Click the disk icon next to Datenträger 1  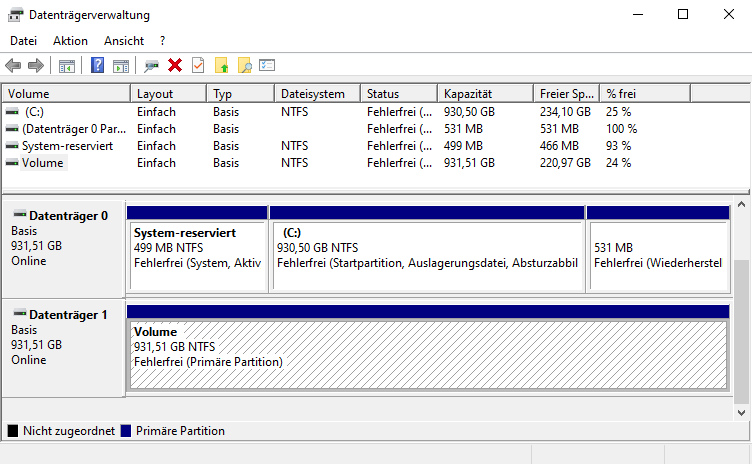tap(20, 313)
